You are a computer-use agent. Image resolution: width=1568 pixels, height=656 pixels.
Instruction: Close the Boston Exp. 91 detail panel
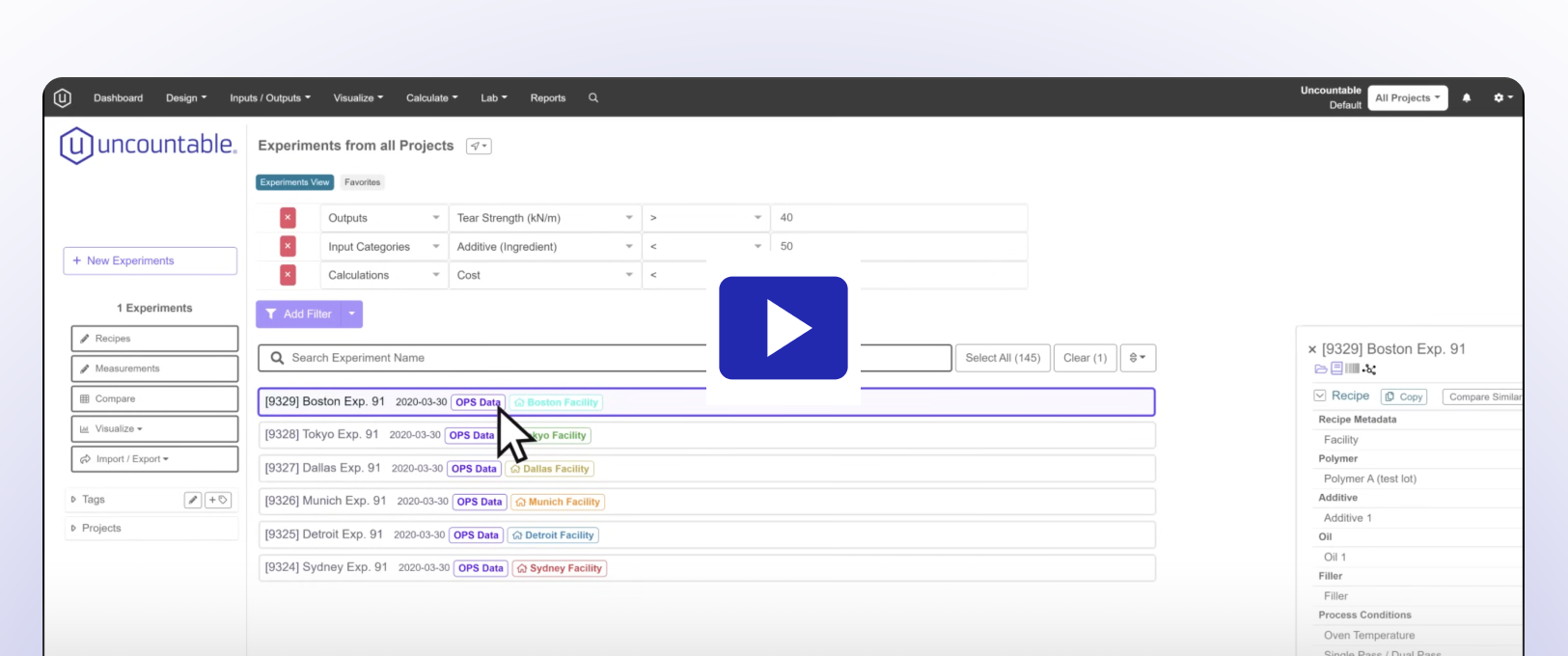click(x=1312, y=349)
